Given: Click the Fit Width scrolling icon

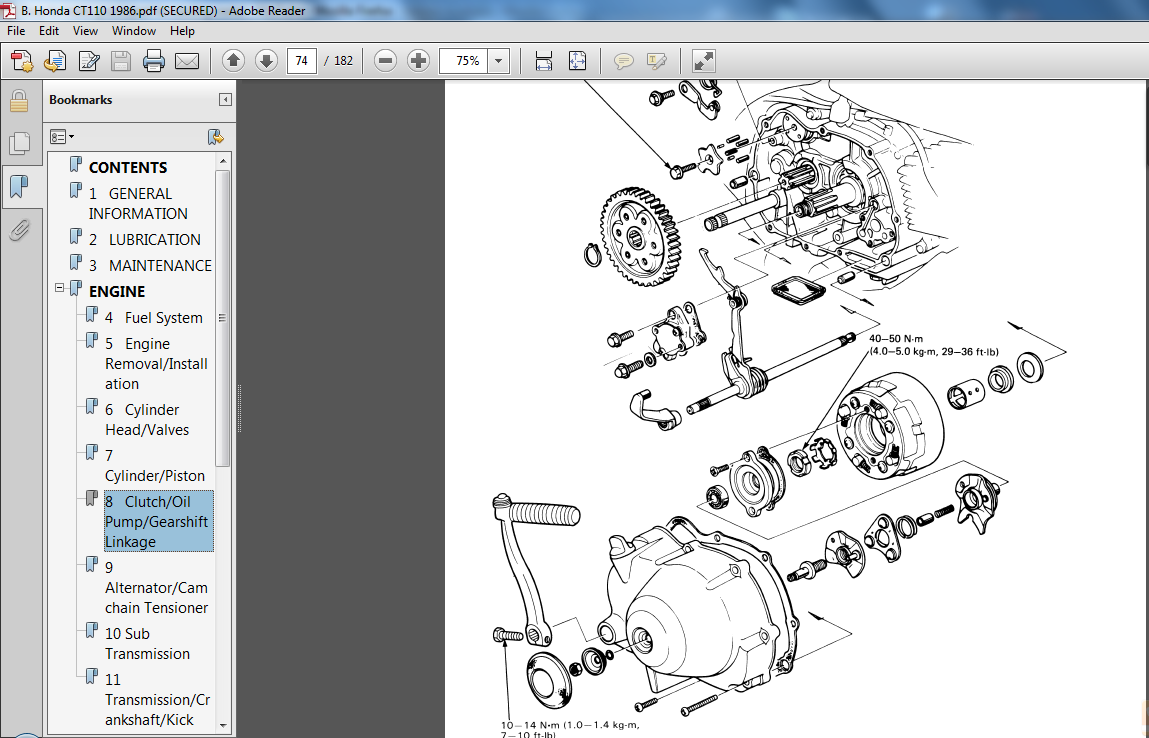Looking at the screenshot, I should point(544,61).
